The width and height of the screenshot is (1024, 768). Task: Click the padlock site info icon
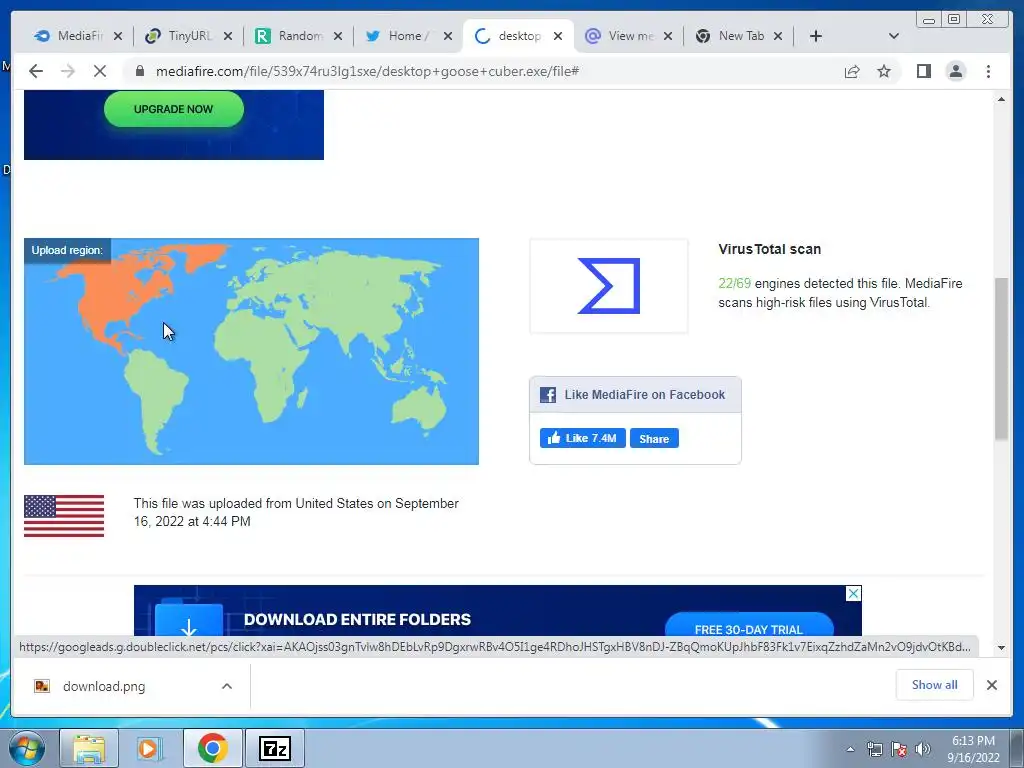pos(139,71)
